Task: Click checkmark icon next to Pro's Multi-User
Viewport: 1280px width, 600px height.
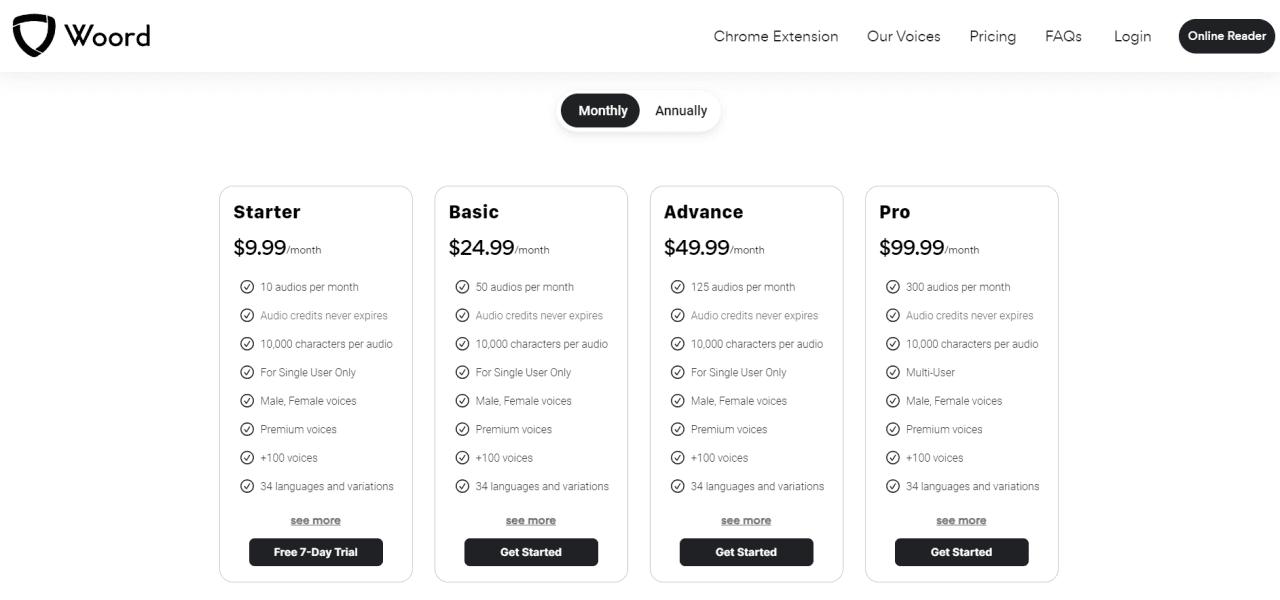Action: 893,372
